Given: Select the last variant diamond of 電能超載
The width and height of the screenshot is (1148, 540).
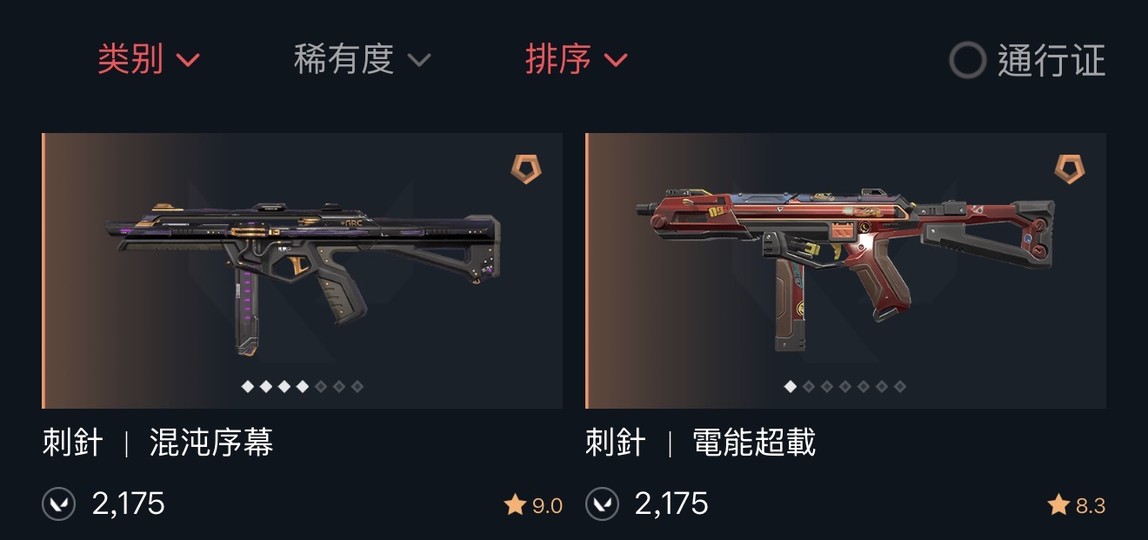Looking at the screenshot, I should [900, 386].
